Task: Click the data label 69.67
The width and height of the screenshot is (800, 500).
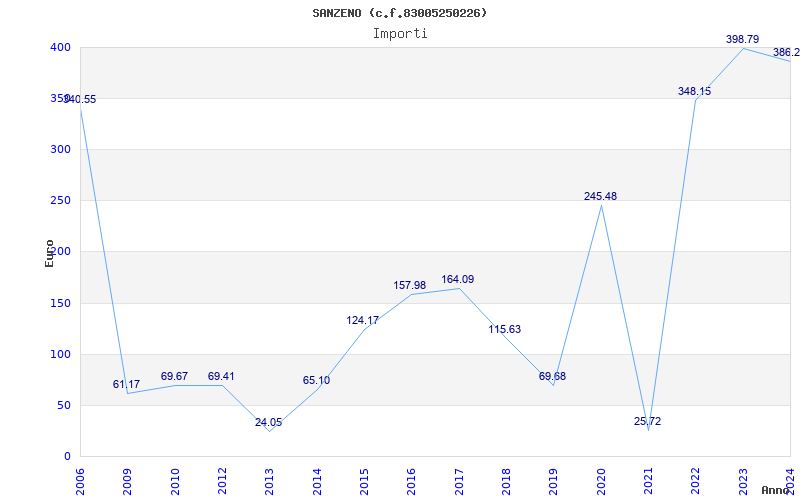Action: [x=174, y=377]
